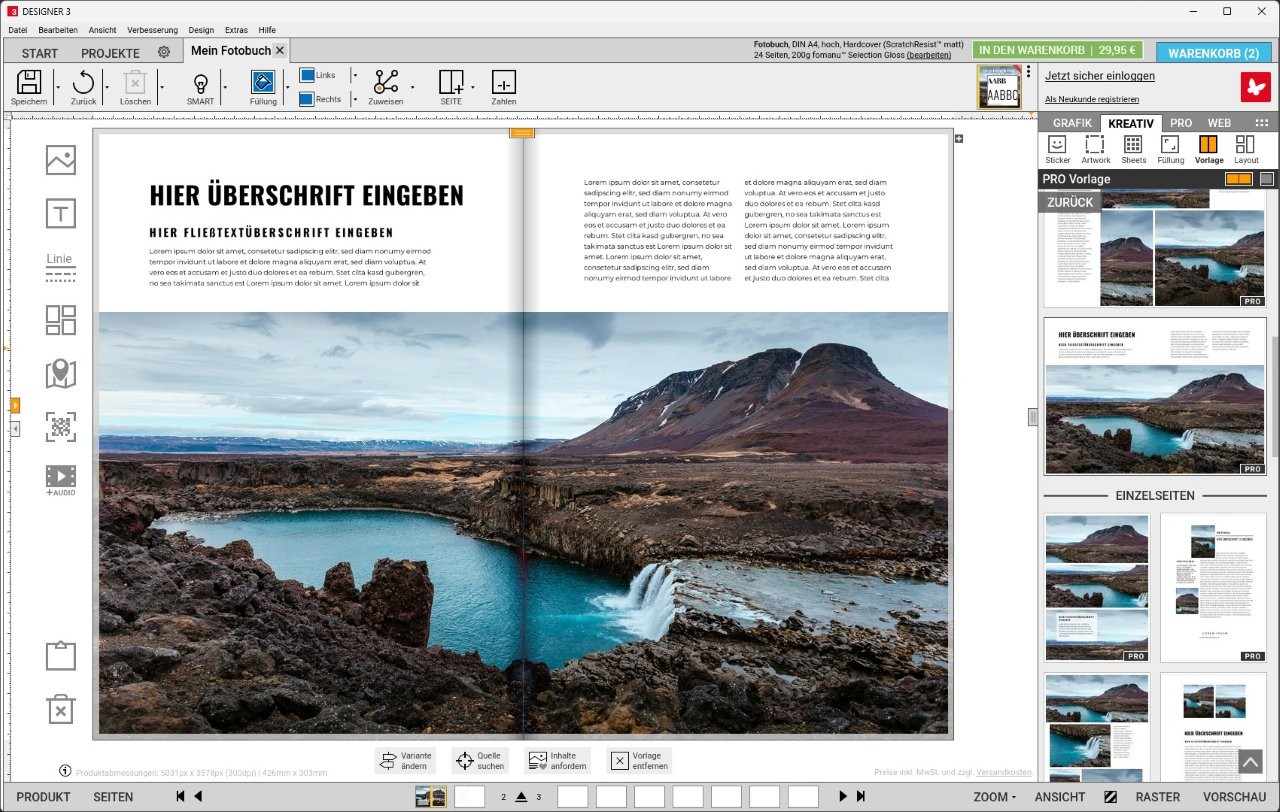Jump to the last page
The width and height of the screenshot is (1280, 812).
tap(860, 796)
